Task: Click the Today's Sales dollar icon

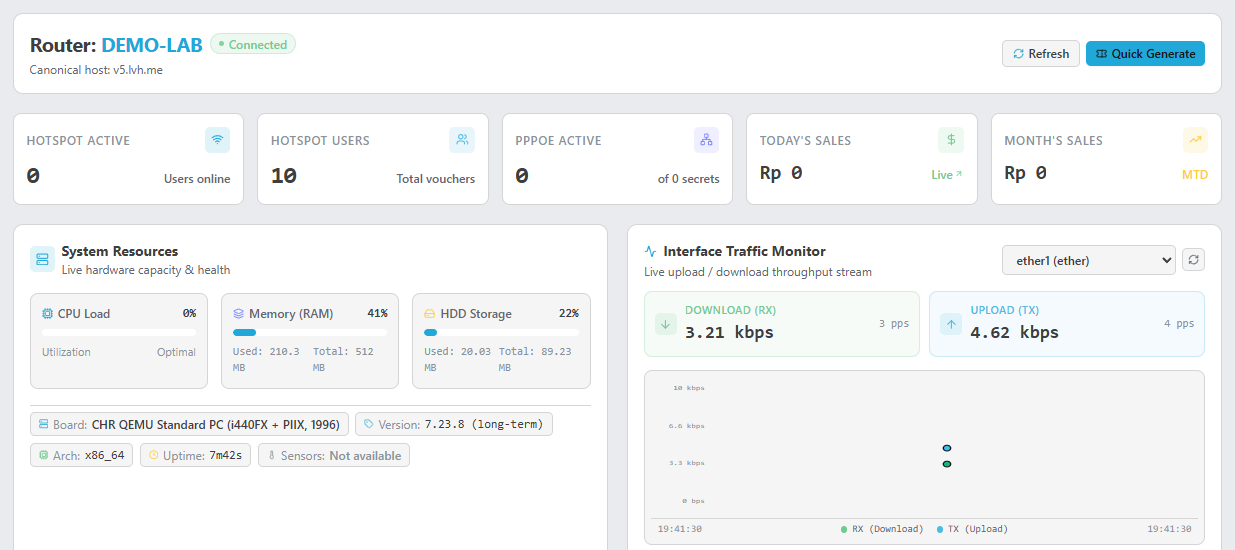Action: pos(951,140)
